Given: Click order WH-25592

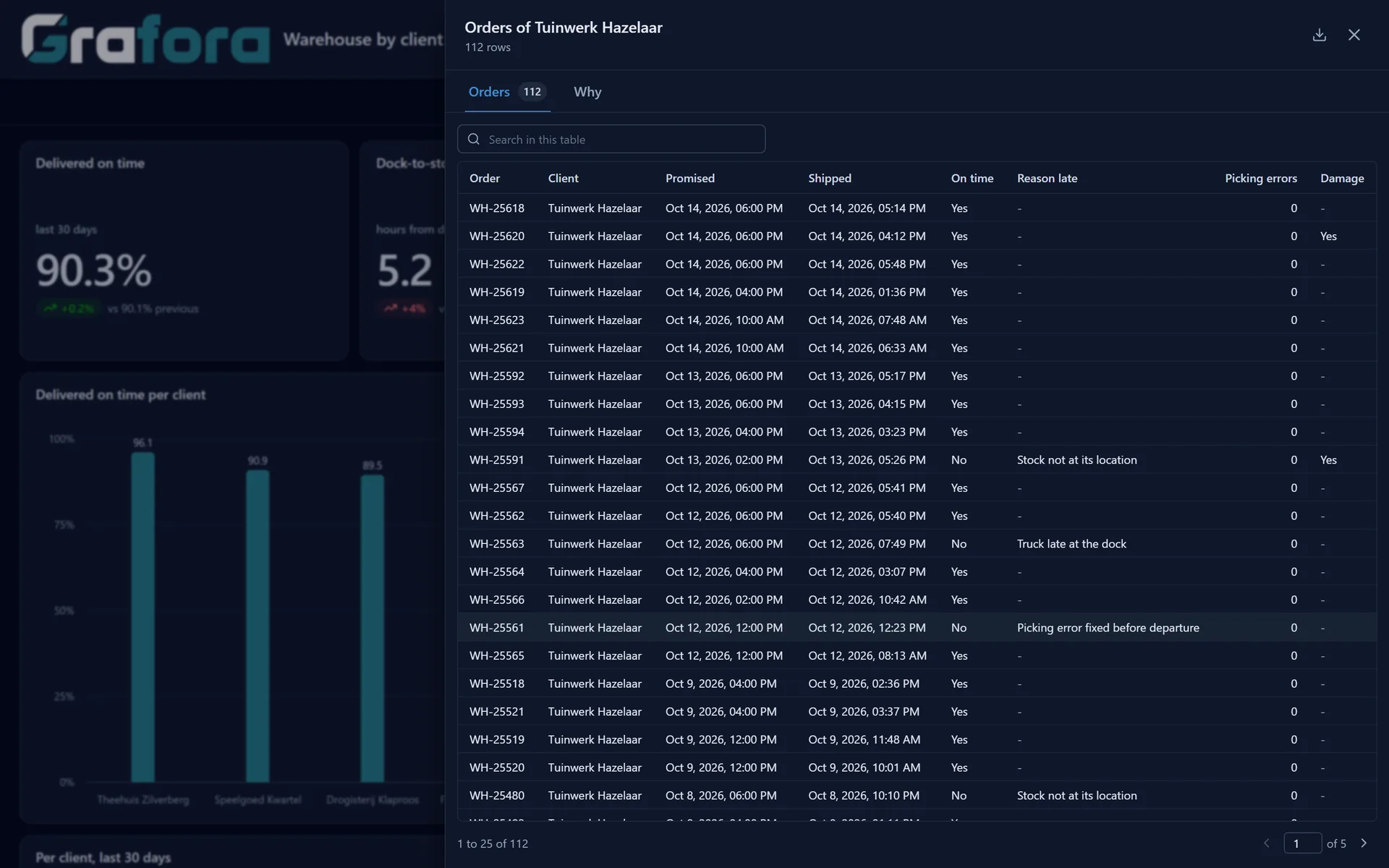Looking at the screenshot, I should 496,376.
